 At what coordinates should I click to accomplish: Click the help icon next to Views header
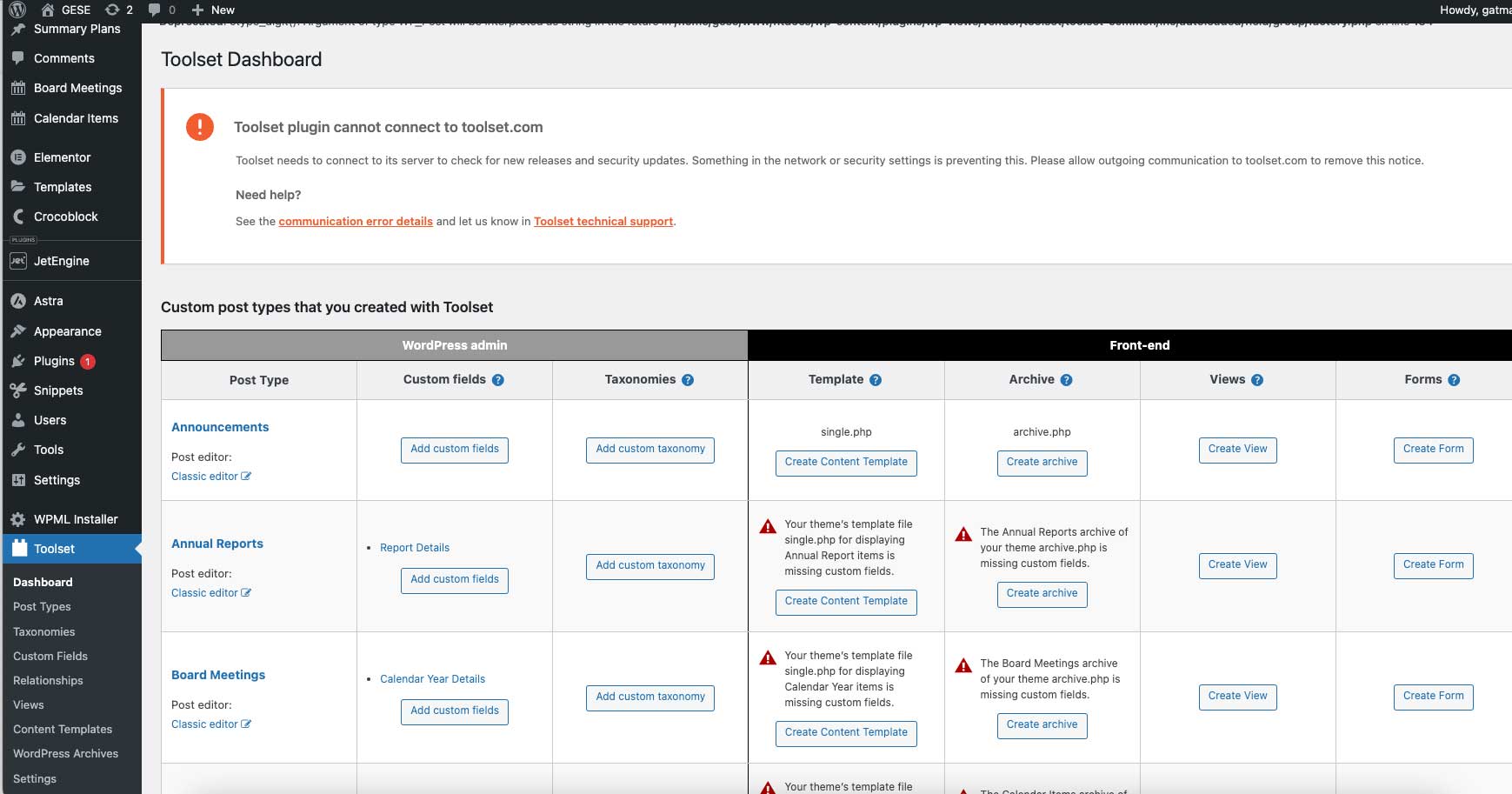tap(1257, 380)
